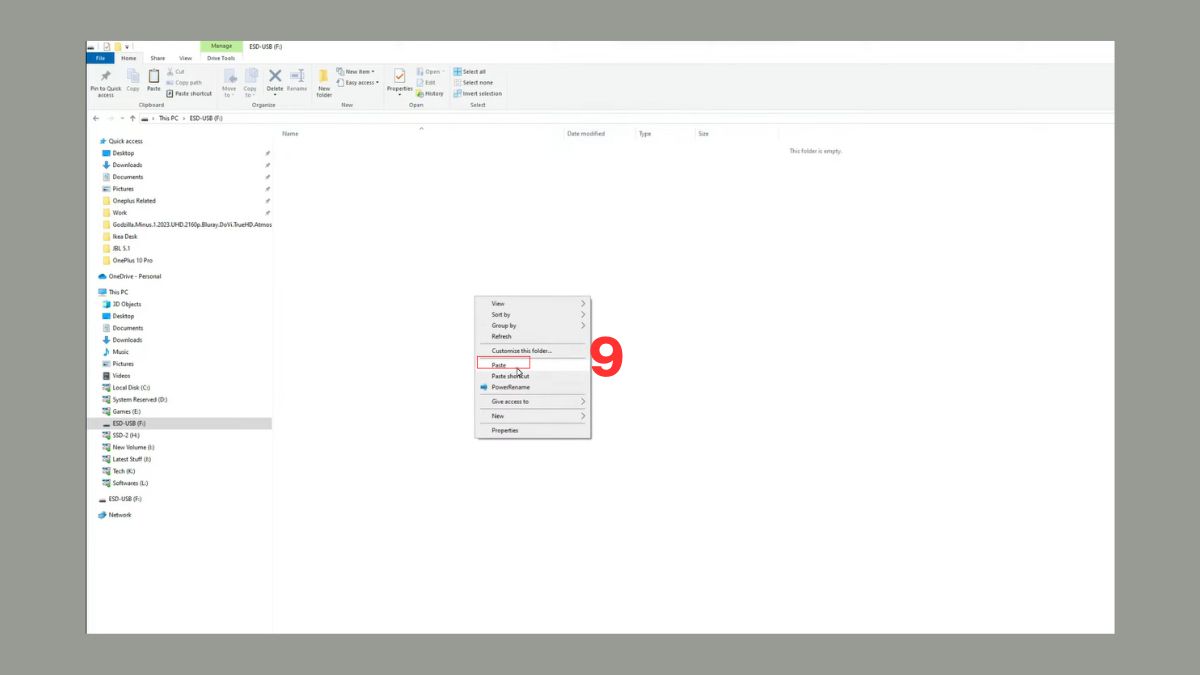
Task: Open the Easy access dropdown
Action: (356, 82)
